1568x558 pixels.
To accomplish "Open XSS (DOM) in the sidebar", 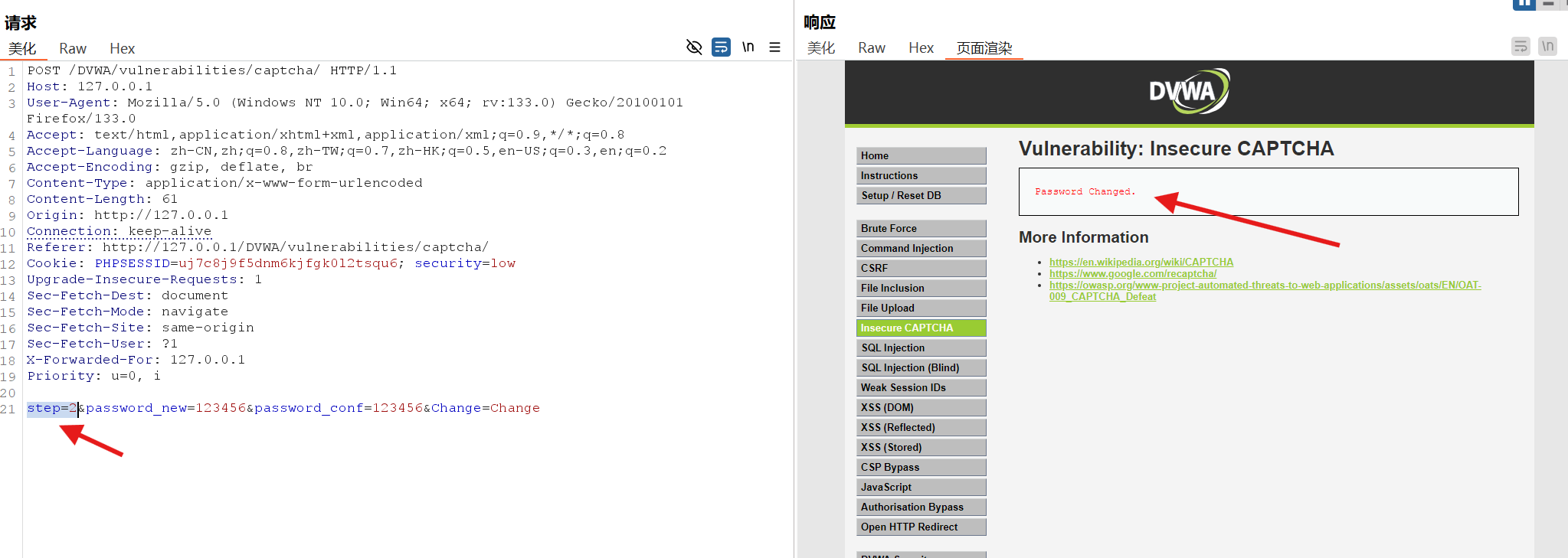I will pos(921,407).
